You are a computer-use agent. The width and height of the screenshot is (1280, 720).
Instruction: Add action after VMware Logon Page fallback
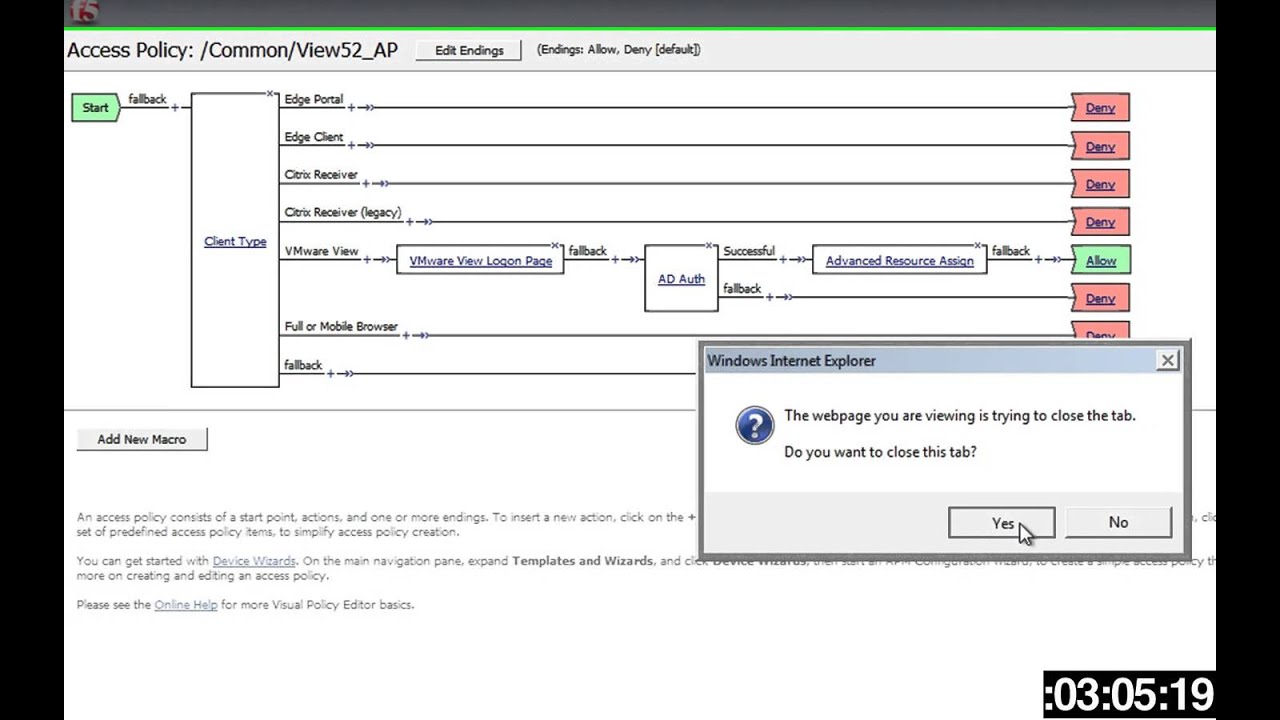click(615, 259)
